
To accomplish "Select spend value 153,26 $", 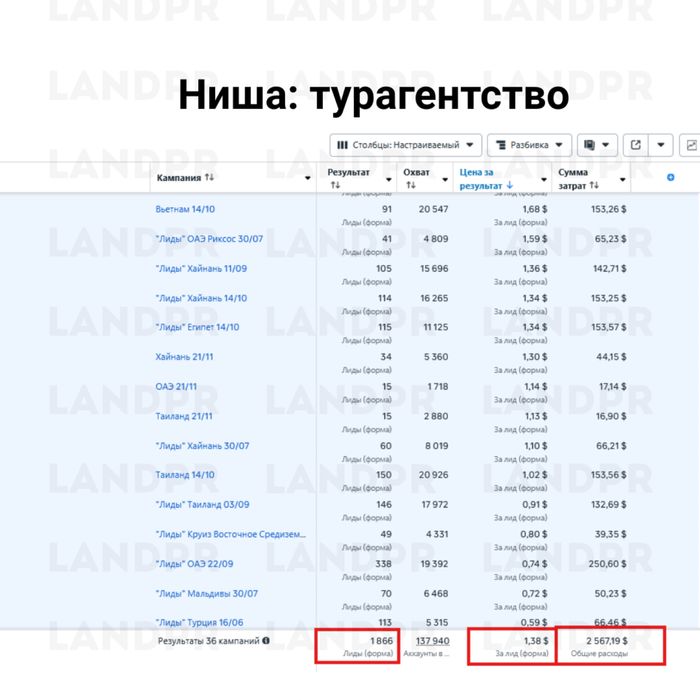I will (609, 209).
